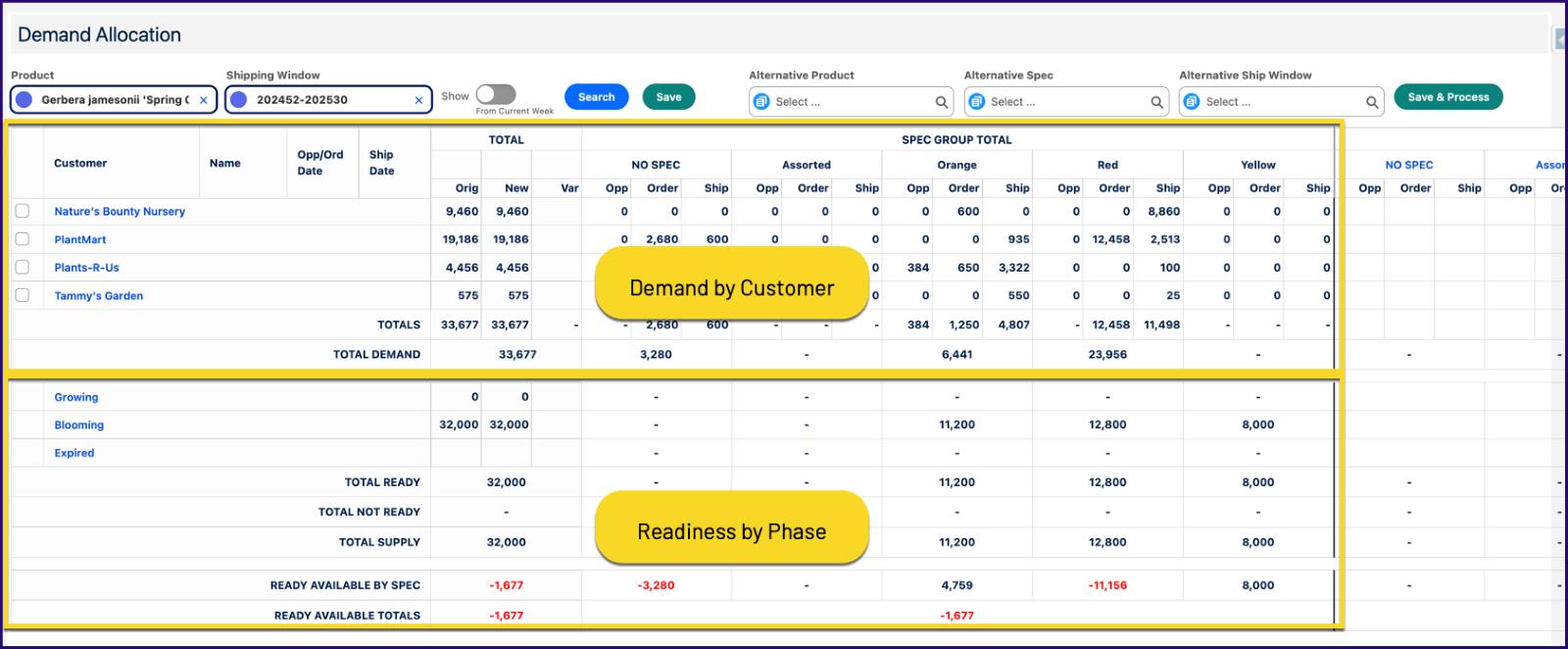Image resolution: width=1568 pixels, height=649 pixels.
Task: Open the Nature's Bounty Nursery customer link
Action: pos(120,212)
